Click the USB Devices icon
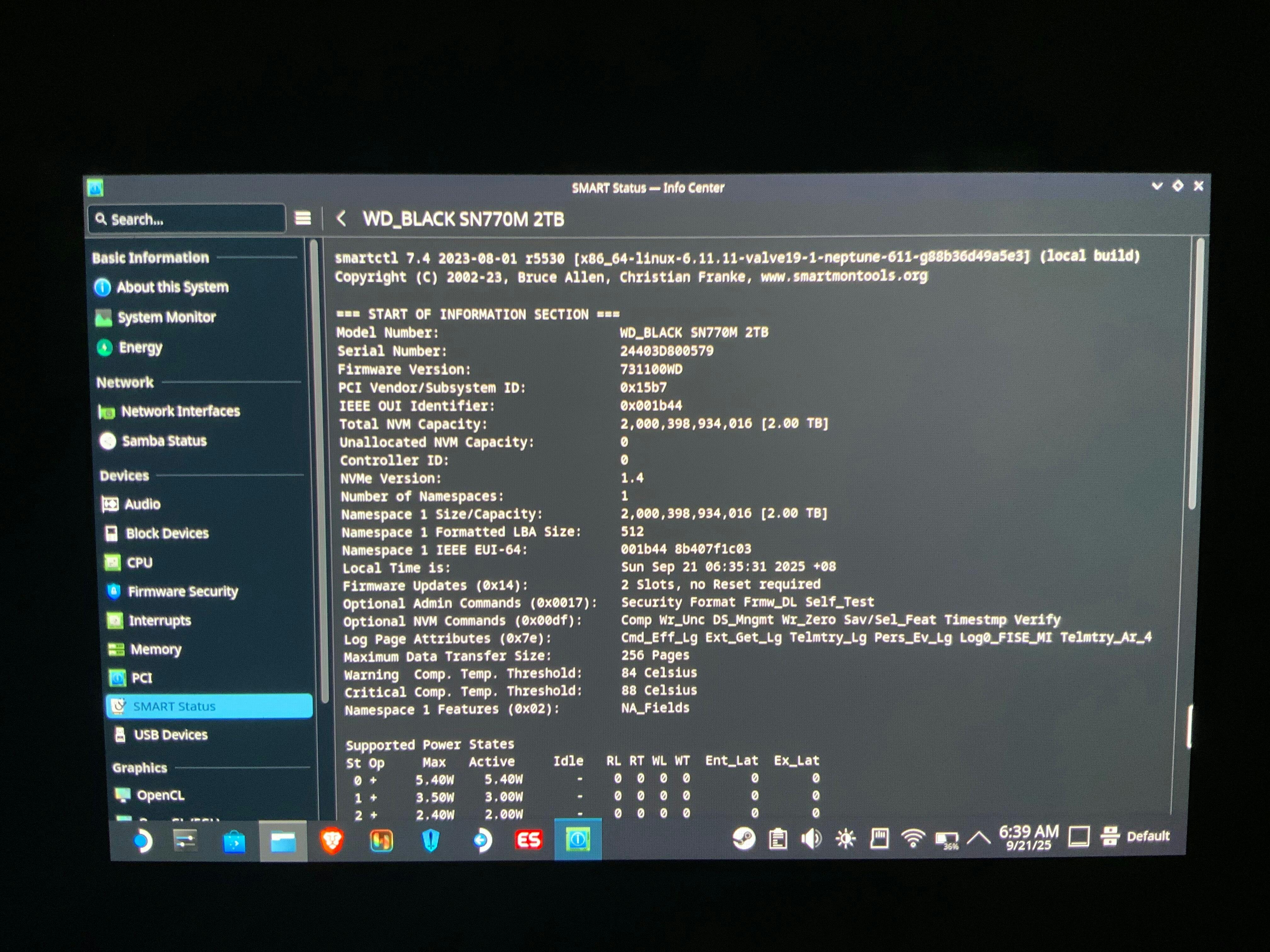This screenshot has height=952, width=1270. [x=120, y=735]
